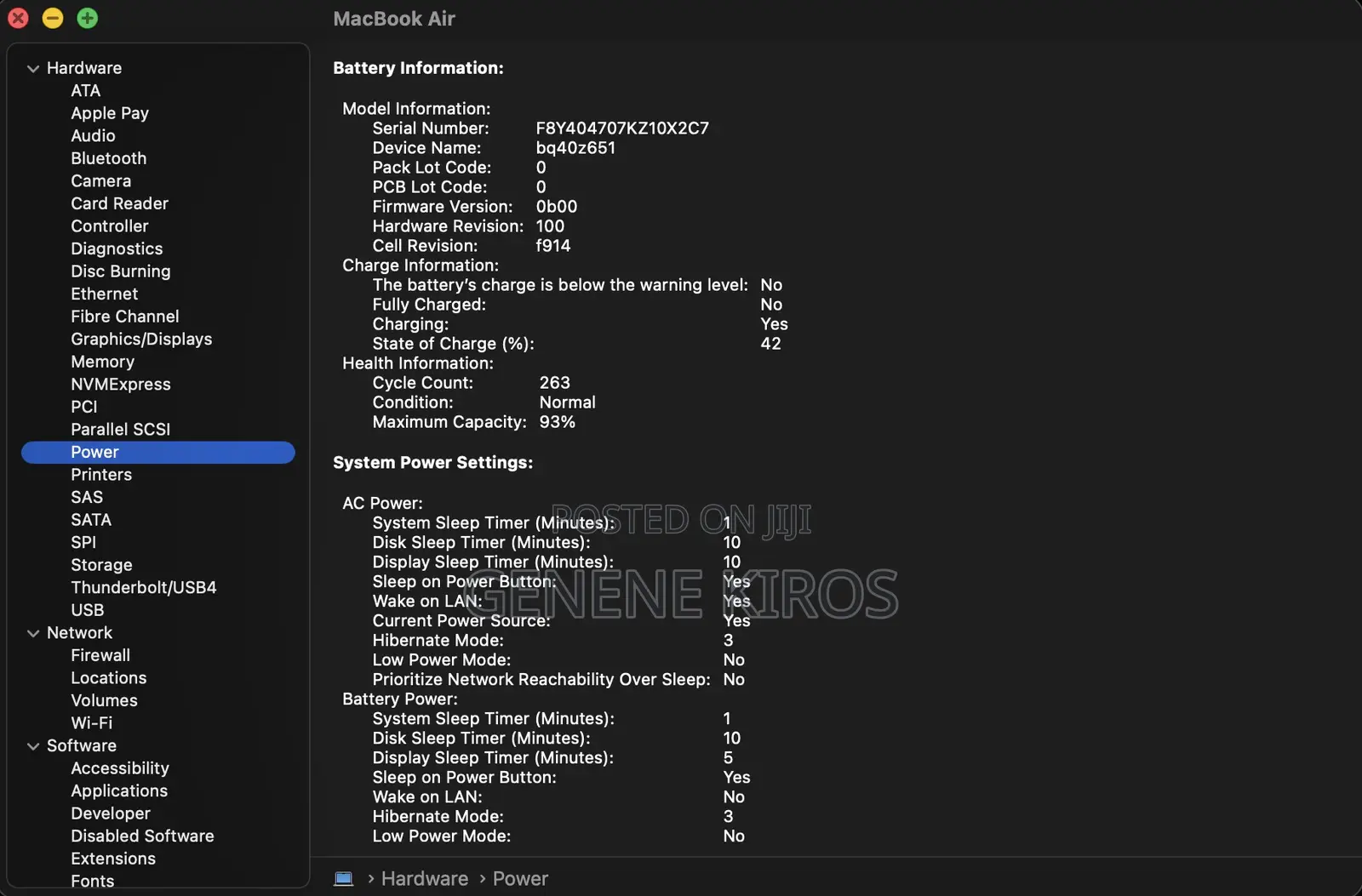Click the Condition value Normal
The image size is (1362, 896).
click(568, 402)
